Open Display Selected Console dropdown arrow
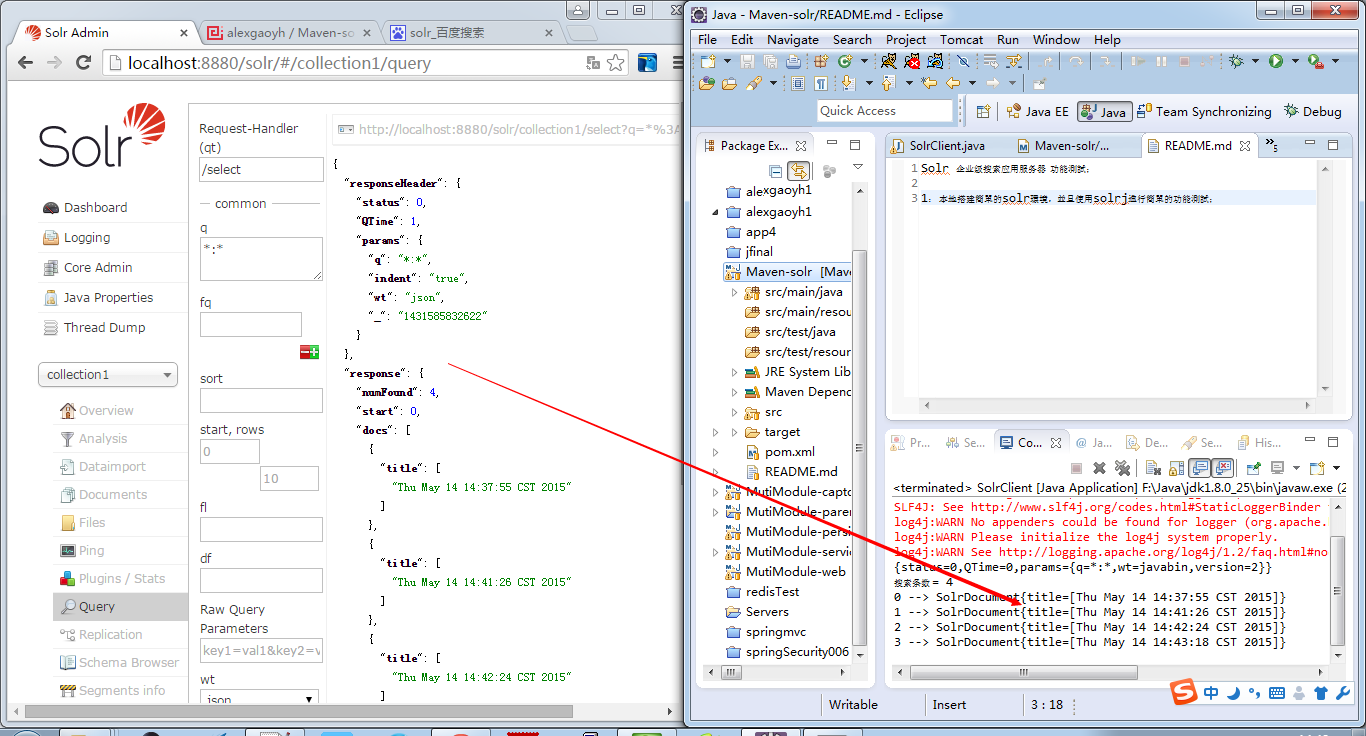1366x736 pixels. click(1296, 468)
